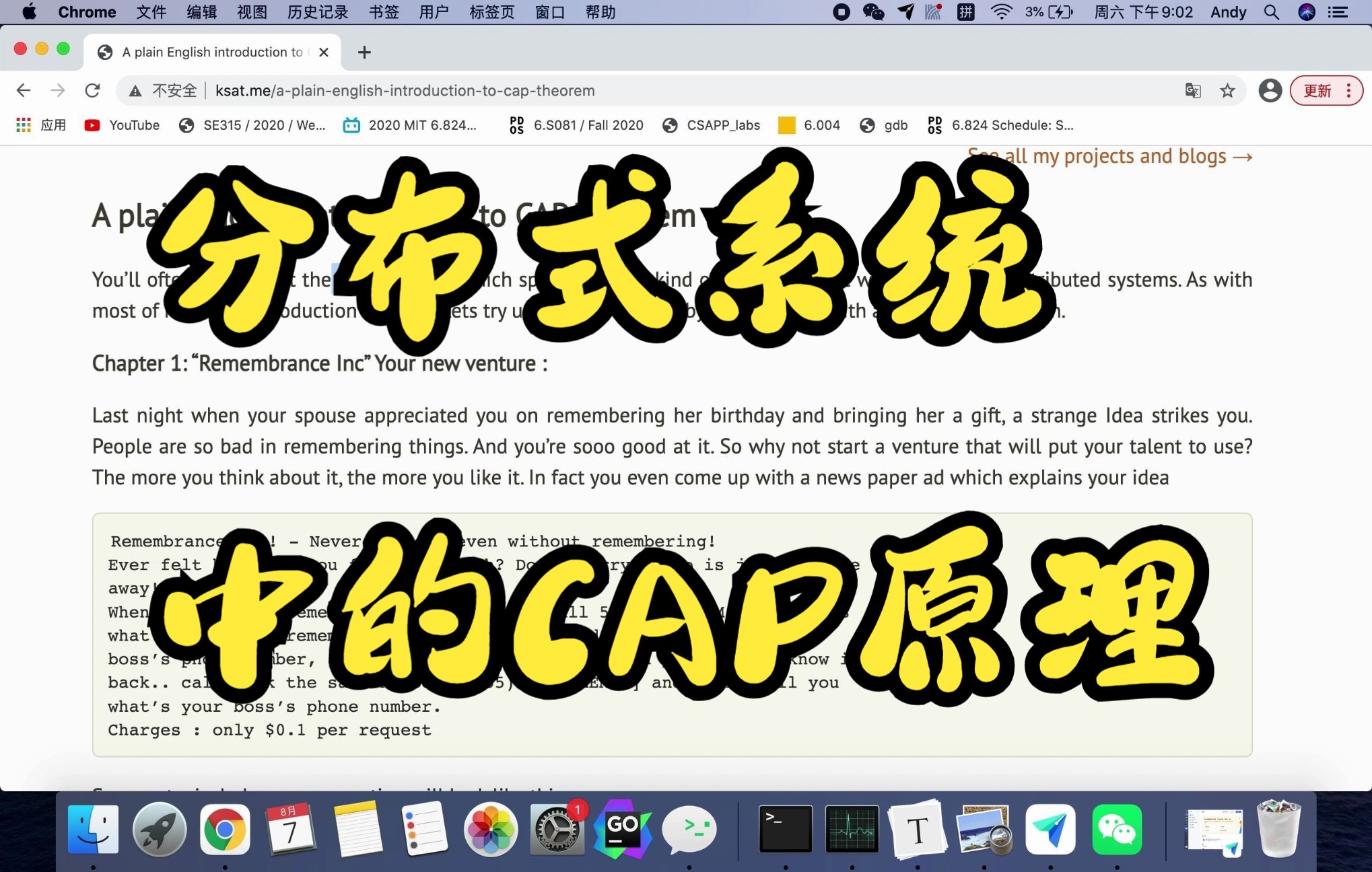Open the YouTube bookmark
This screenshot has width=1372, height=872.
122,125
